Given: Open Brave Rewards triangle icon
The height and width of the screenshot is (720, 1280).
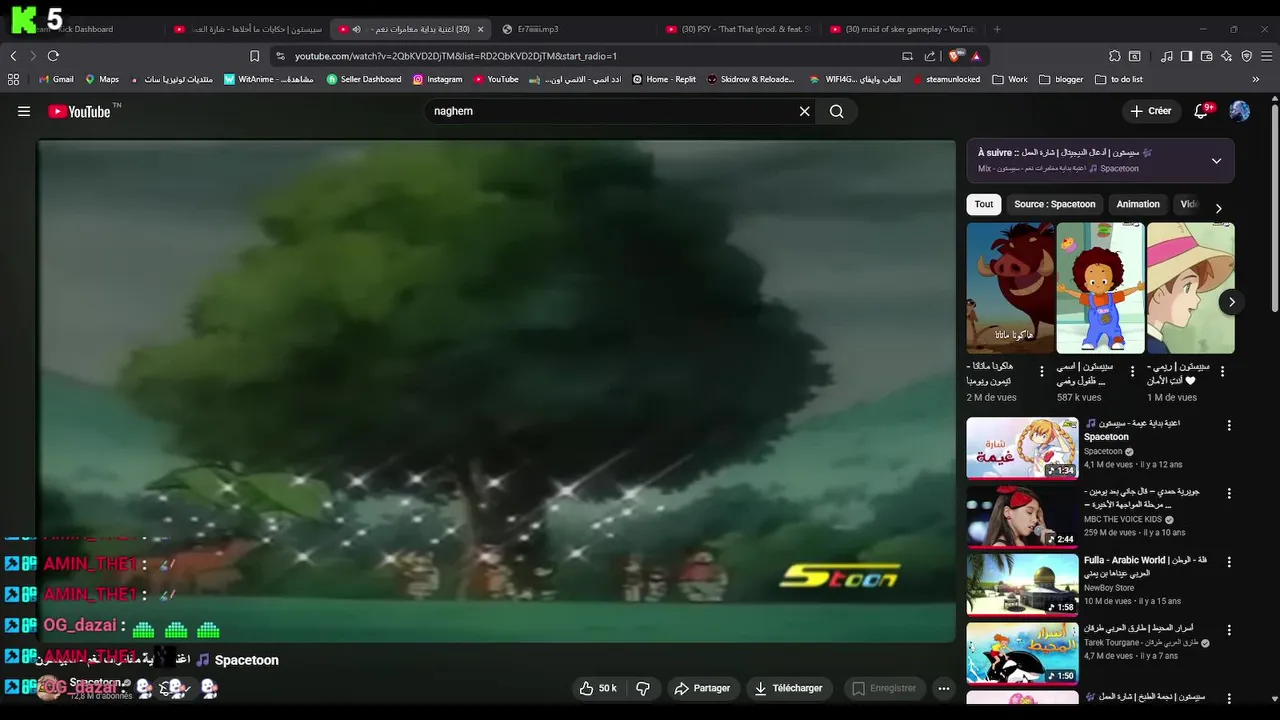Looking at the screenshot, I should [x=976, y=56].
